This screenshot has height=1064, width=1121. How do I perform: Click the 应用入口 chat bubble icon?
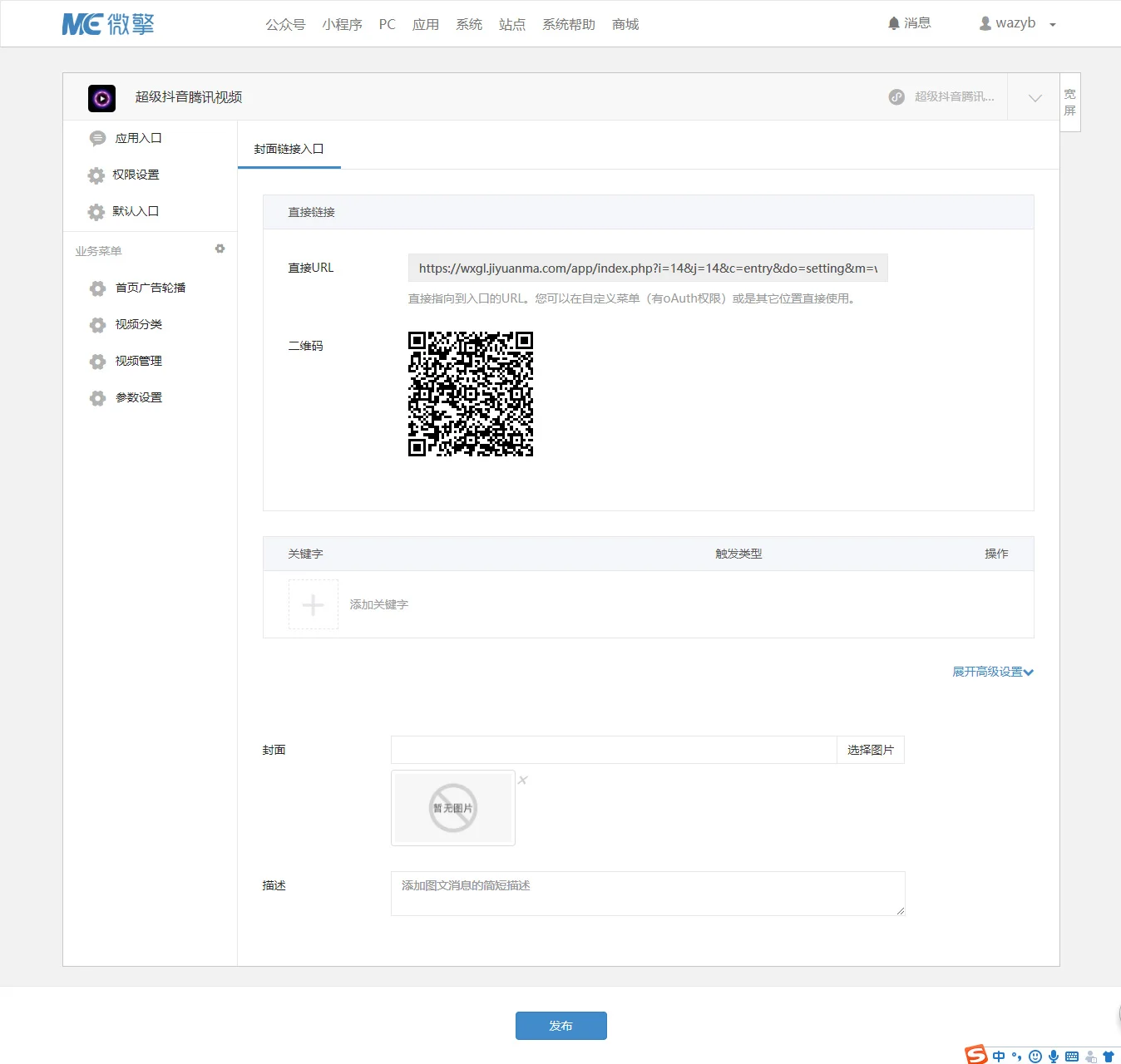97,138
